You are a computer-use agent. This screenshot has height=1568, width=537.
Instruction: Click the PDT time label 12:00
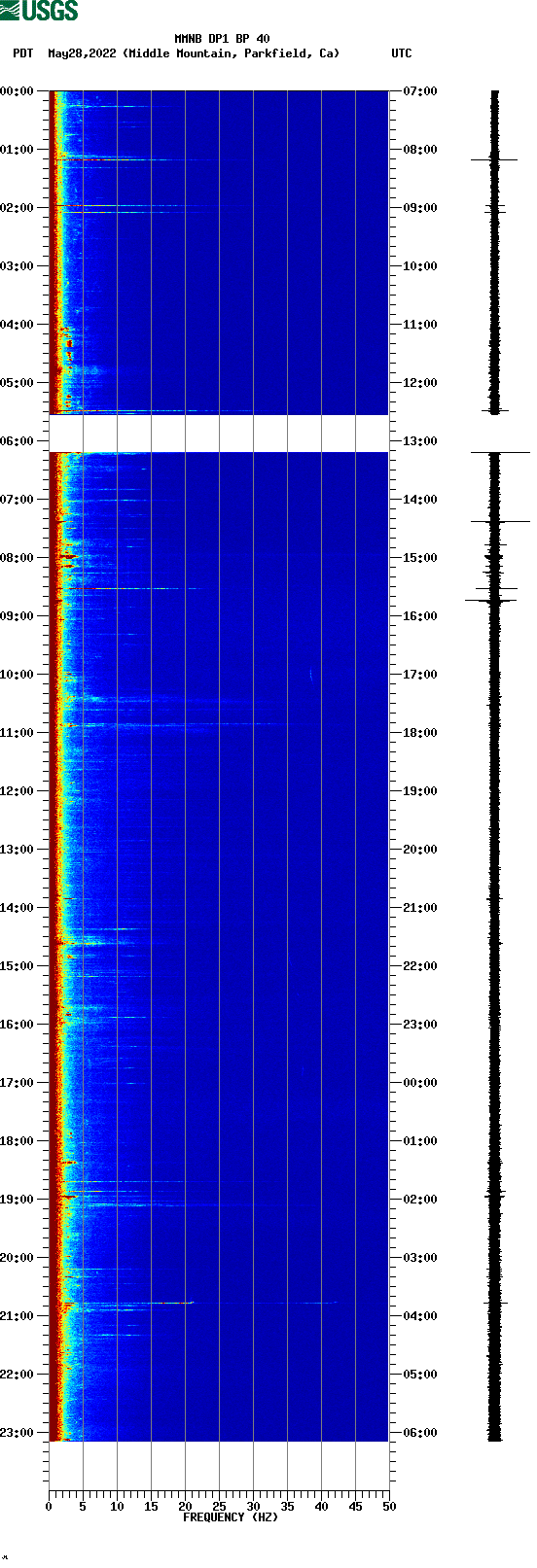point(17,791)
